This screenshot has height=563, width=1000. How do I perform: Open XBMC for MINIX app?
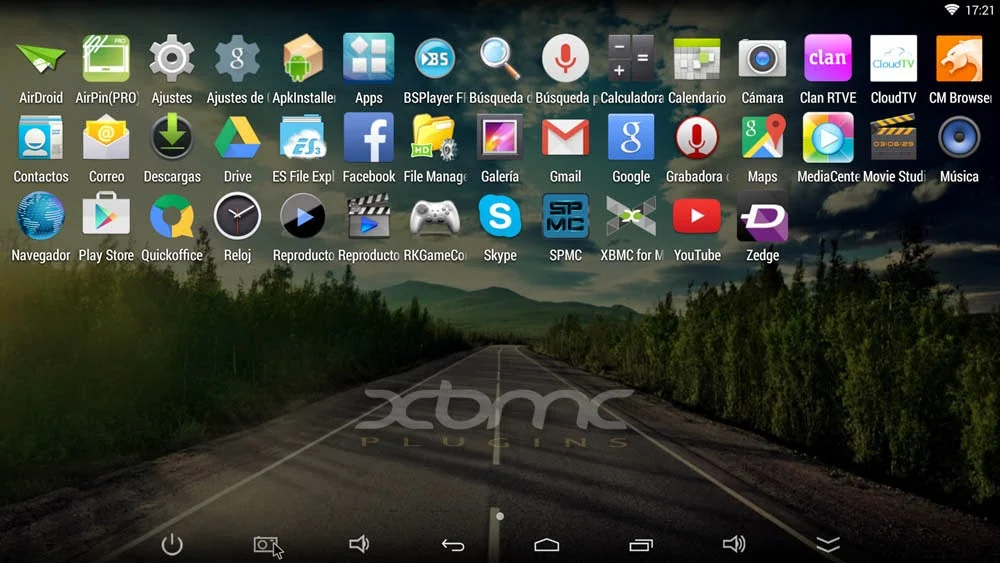pyautogui.click(x=631, y=216)
